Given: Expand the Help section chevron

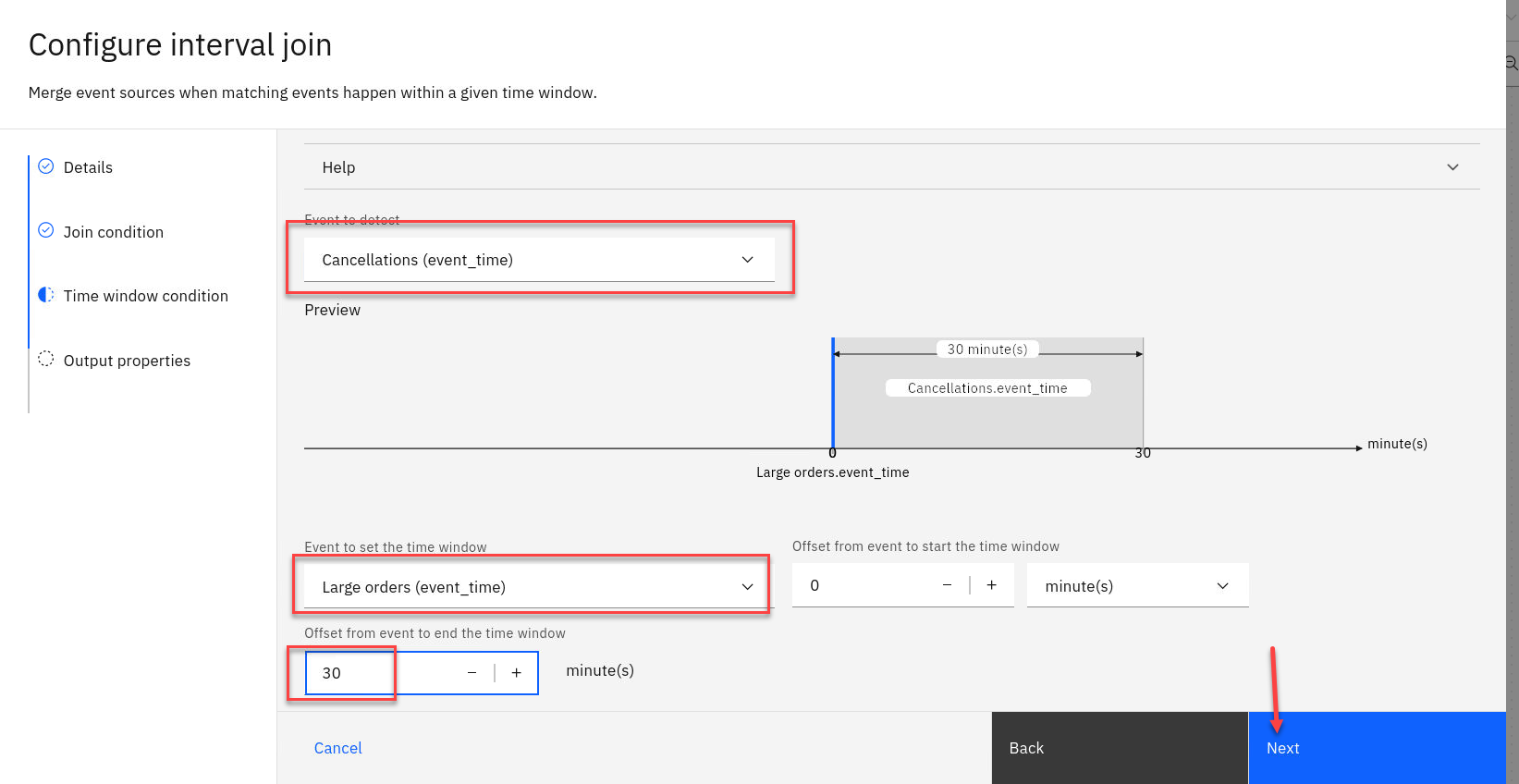Looking at the screenshot, I should click(x=1452, y=167).
